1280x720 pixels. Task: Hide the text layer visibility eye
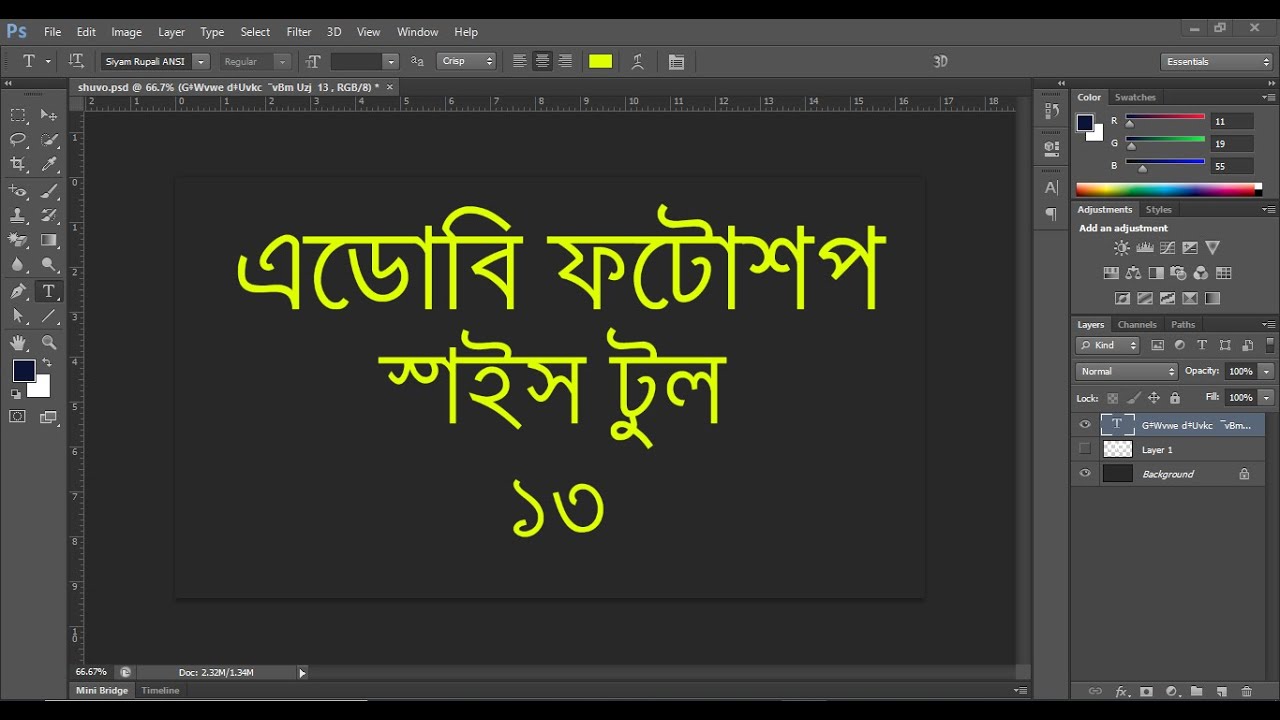tap(1085, 425)
